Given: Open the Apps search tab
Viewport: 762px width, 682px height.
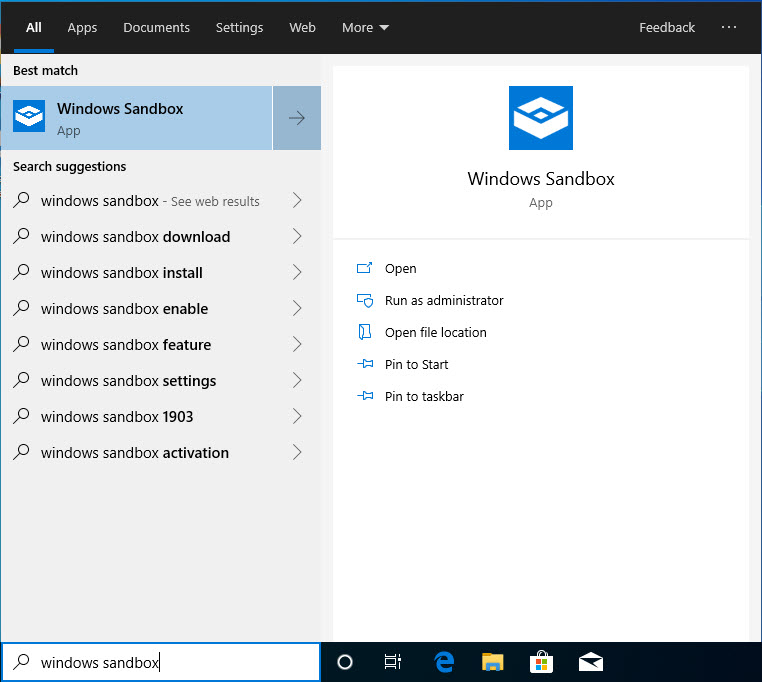Looking at the screenshot, I should [82, 28].
